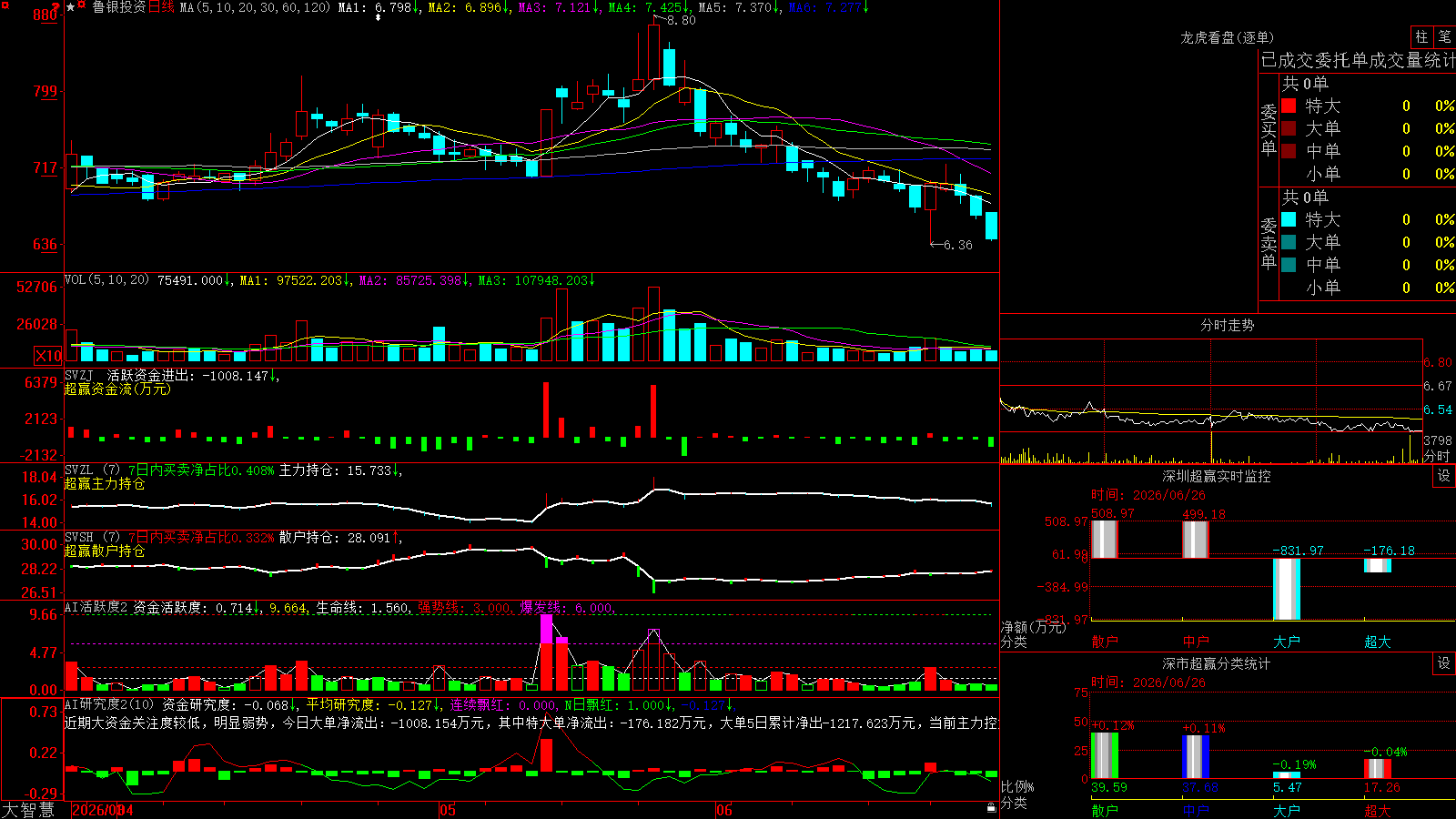The image size is (1456, 819).
Task: Click the blue 中户 ratio bar showing 37.68
Action: 1195,756
